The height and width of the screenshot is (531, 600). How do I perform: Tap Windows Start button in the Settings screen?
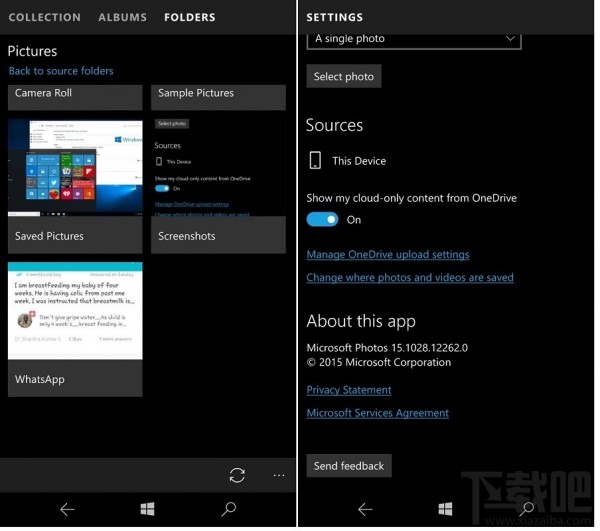pyautogui.click(x=445, y=509)
